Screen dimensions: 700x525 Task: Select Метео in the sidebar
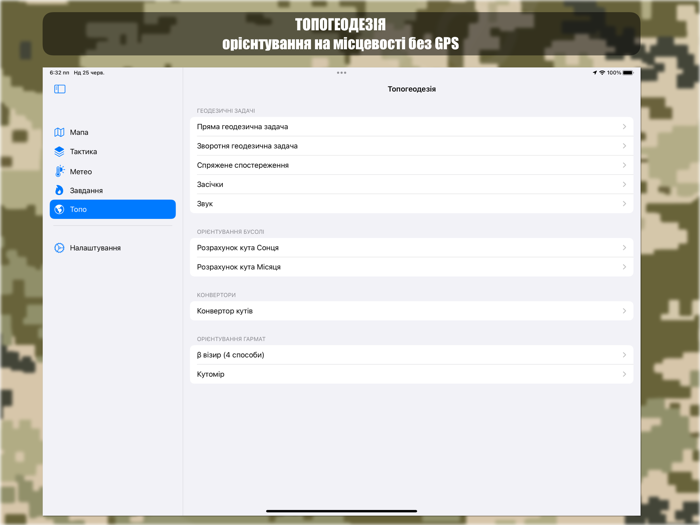(x=112, y=171)
